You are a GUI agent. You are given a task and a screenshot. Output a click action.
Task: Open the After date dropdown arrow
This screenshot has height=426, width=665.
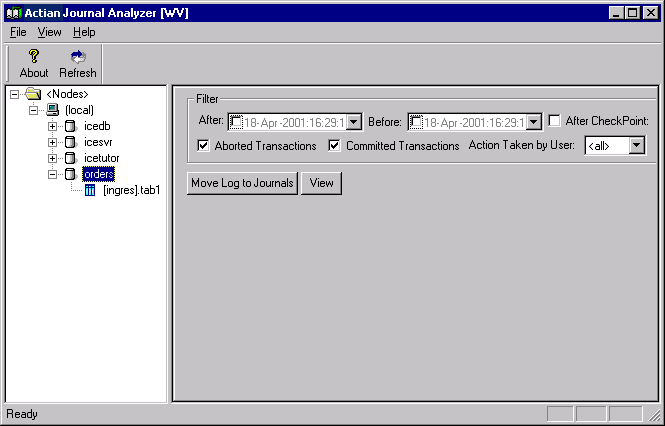tap(353, 122)
